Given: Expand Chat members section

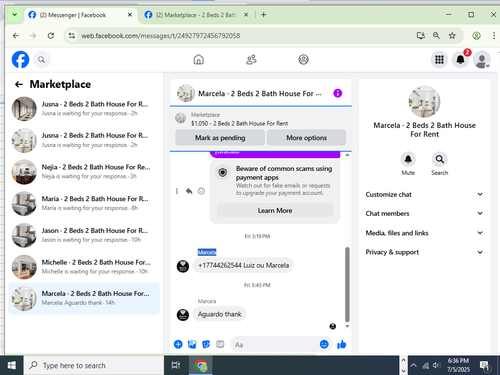Looking at the screenshot, I should tap(424, 213).
